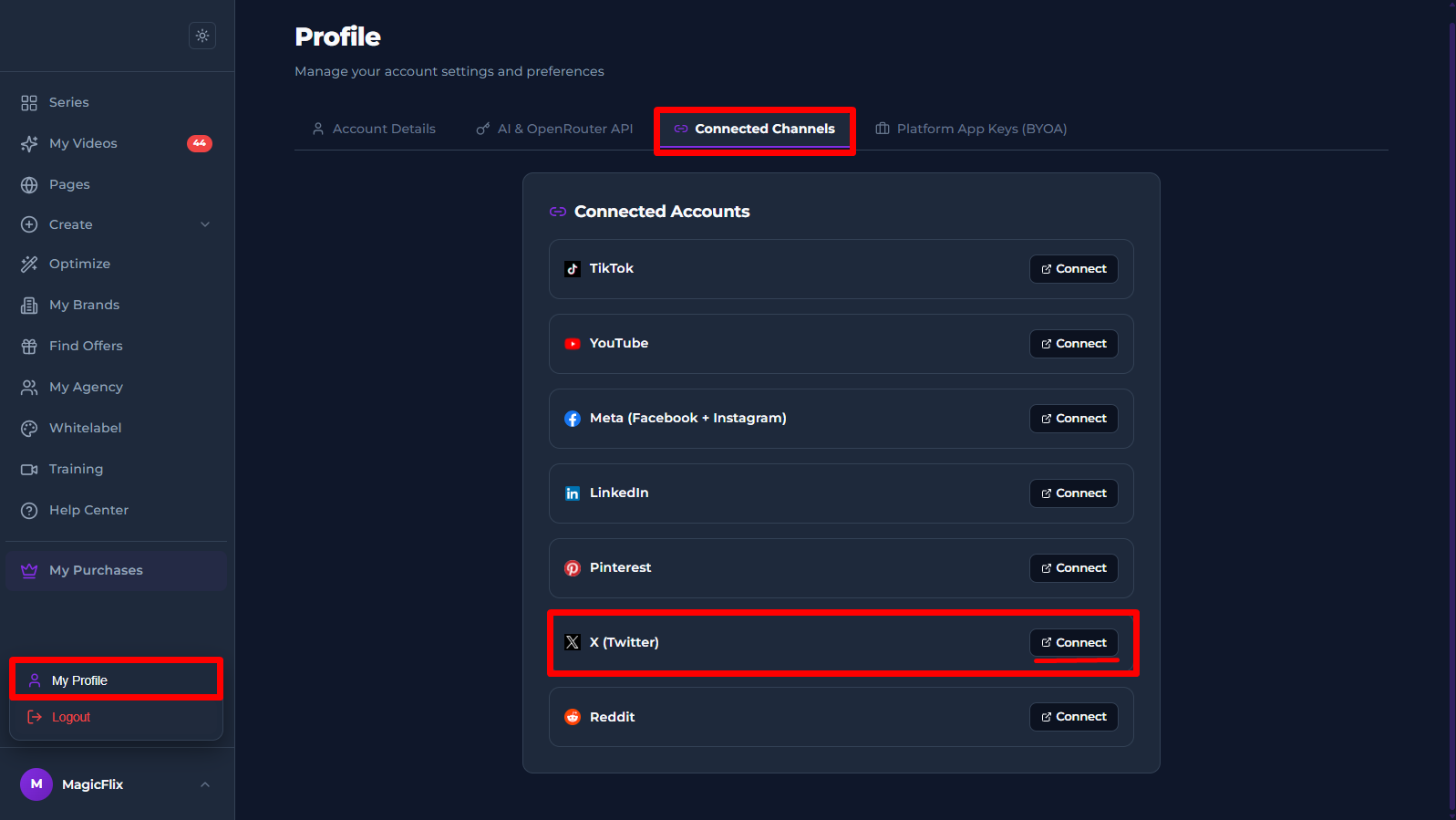
Task: Go to My Videos
Action: [117, 143]
